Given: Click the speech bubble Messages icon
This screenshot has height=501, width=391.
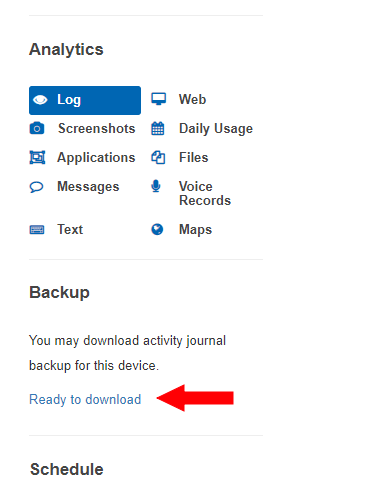Looking at the screenshot, I should pos(36,187).
